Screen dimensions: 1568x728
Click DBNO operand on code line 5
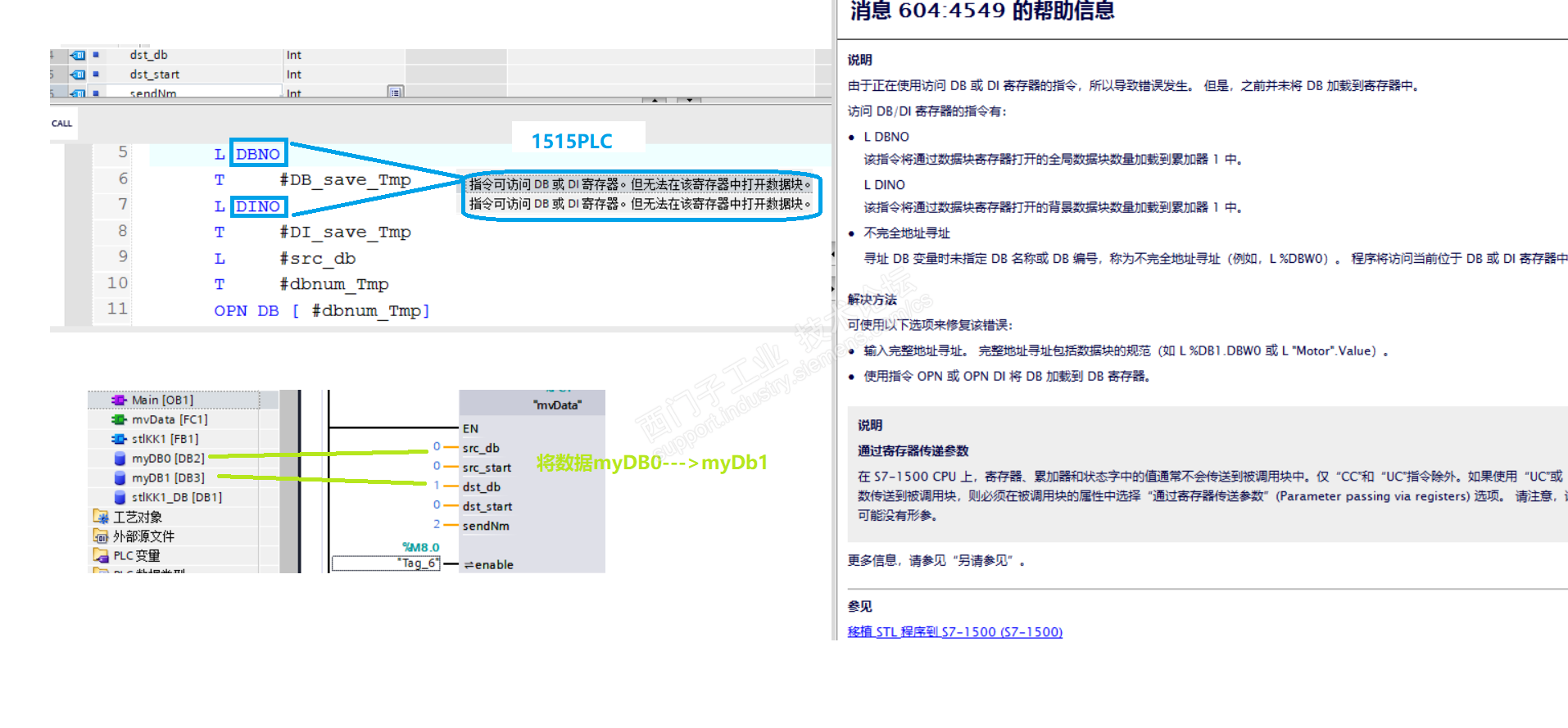pos(258,154)
